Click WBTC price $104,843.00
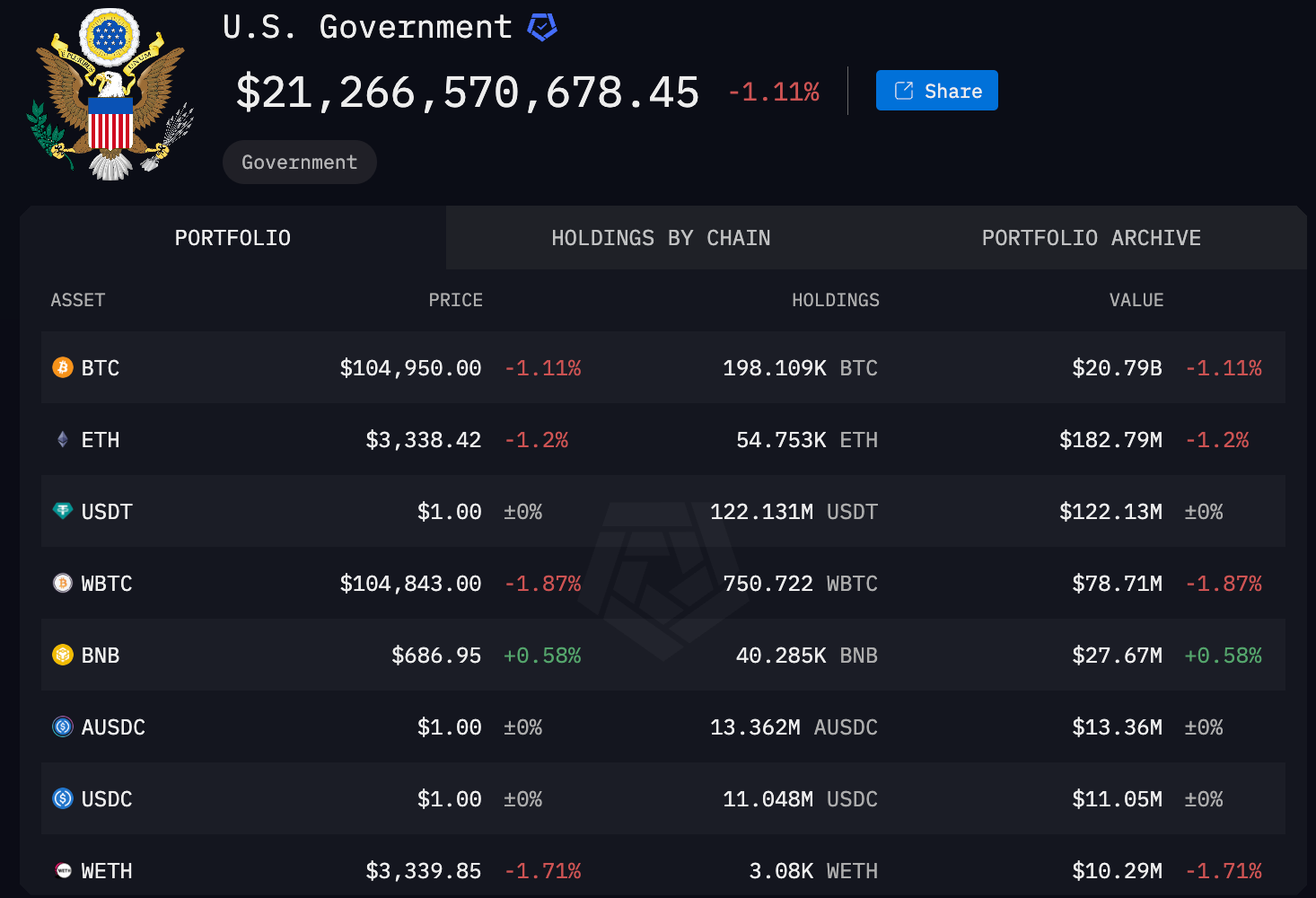Viewport: 1316px width, 898px height. pos(410,584)
